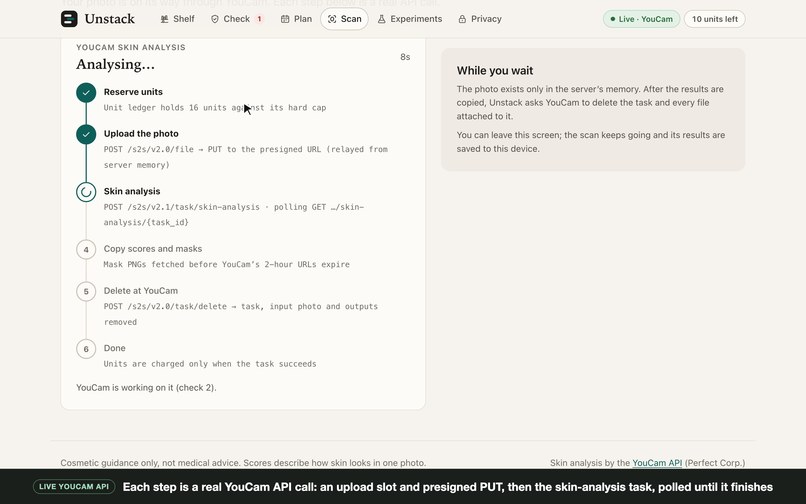Click the green dot in Live status
Viewport: 806px width, 504px height.
pyautogui.click(x=612, y=19)
